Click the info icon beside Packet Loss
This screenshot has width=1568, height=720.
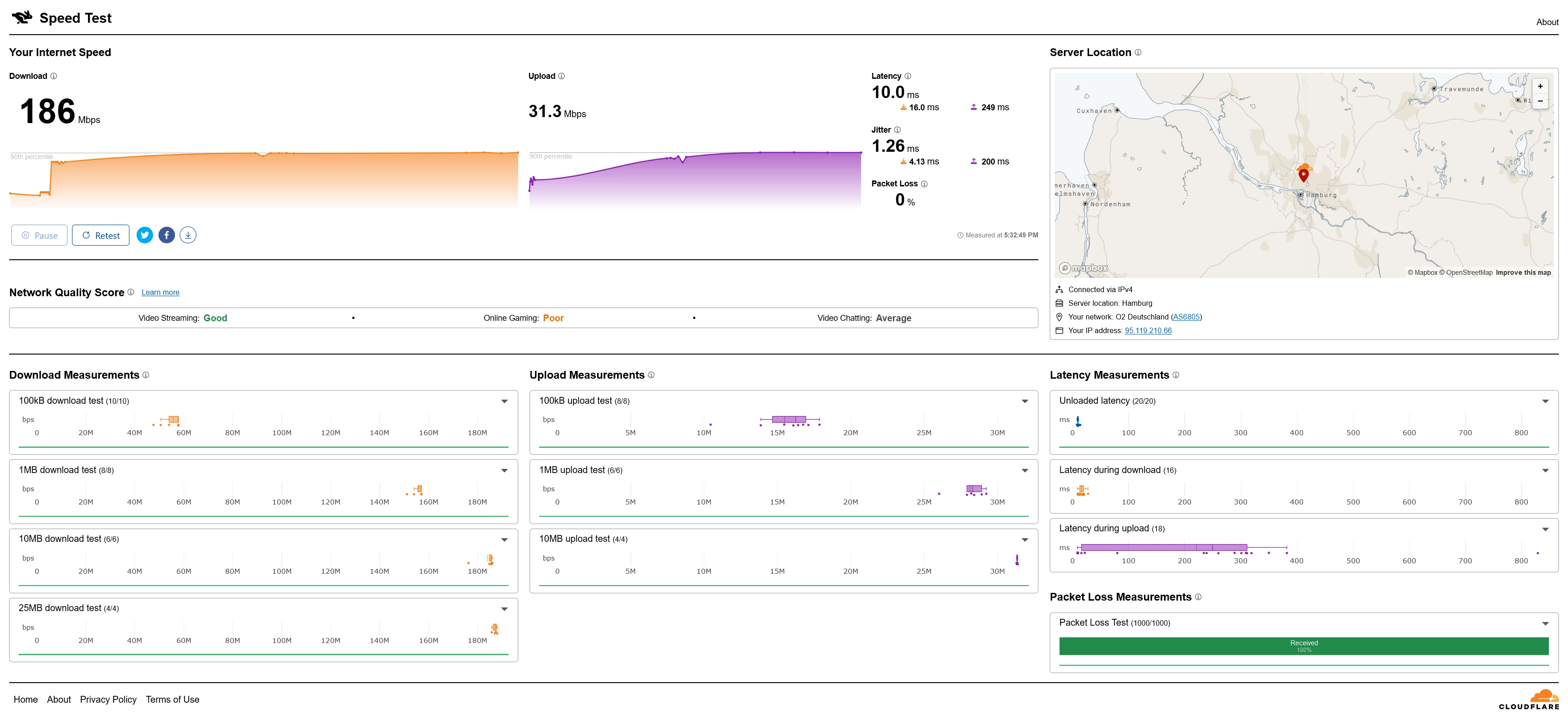point(924,184)
